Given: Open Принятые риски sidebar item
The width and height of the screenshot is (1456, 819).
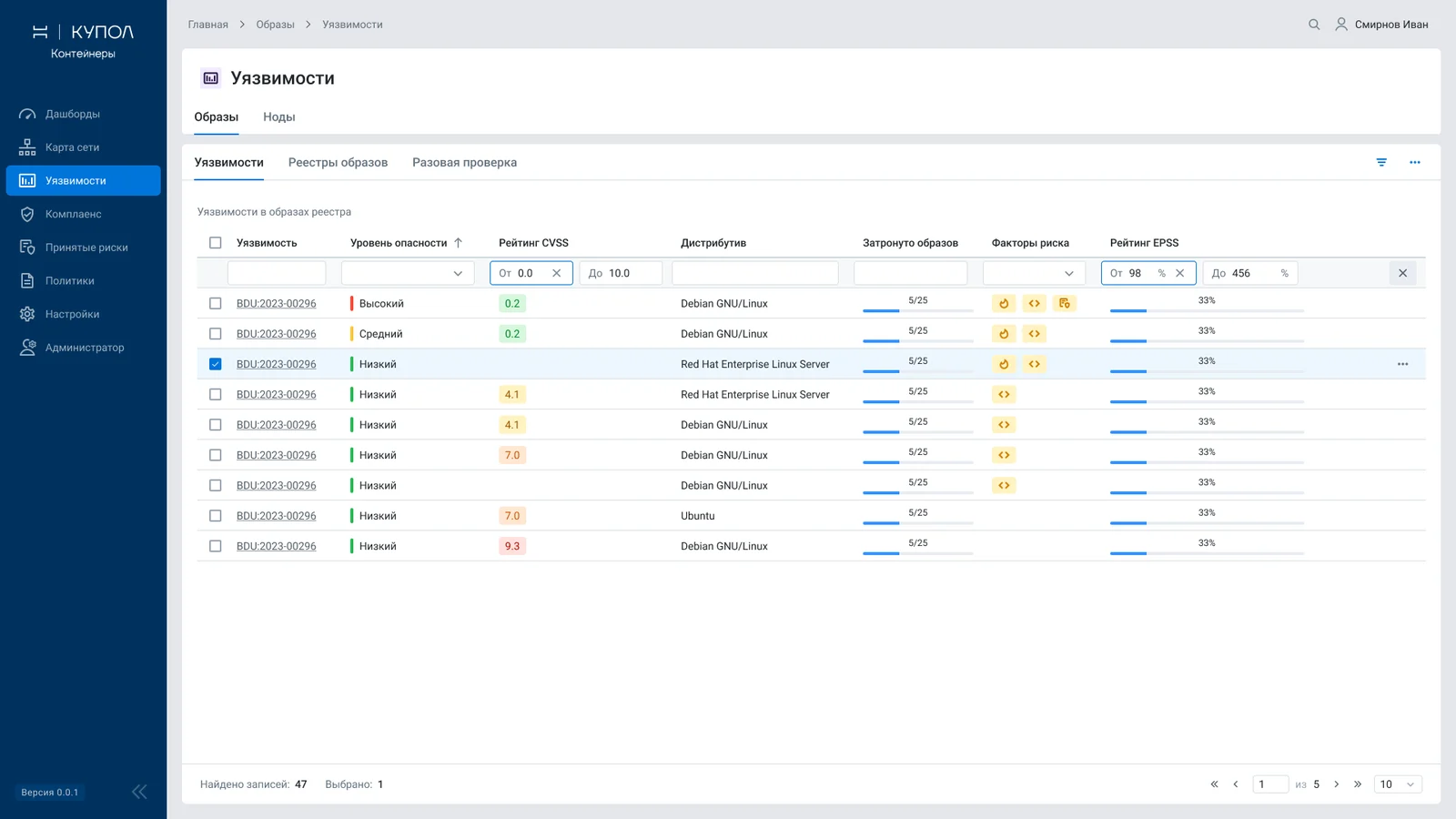Looking at the screenshot, I should [x=84, y=248].
